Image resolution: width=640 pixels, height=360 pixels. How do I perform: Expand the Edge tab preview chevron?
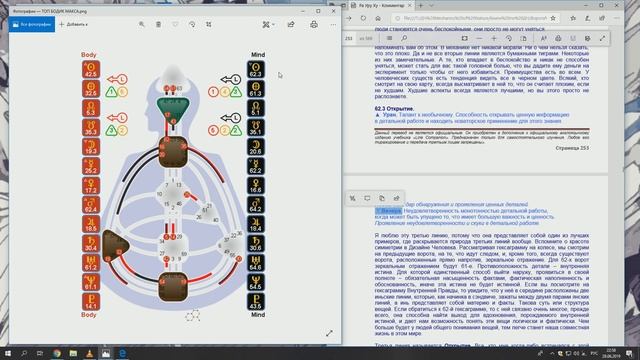click(x=431, y=6)
